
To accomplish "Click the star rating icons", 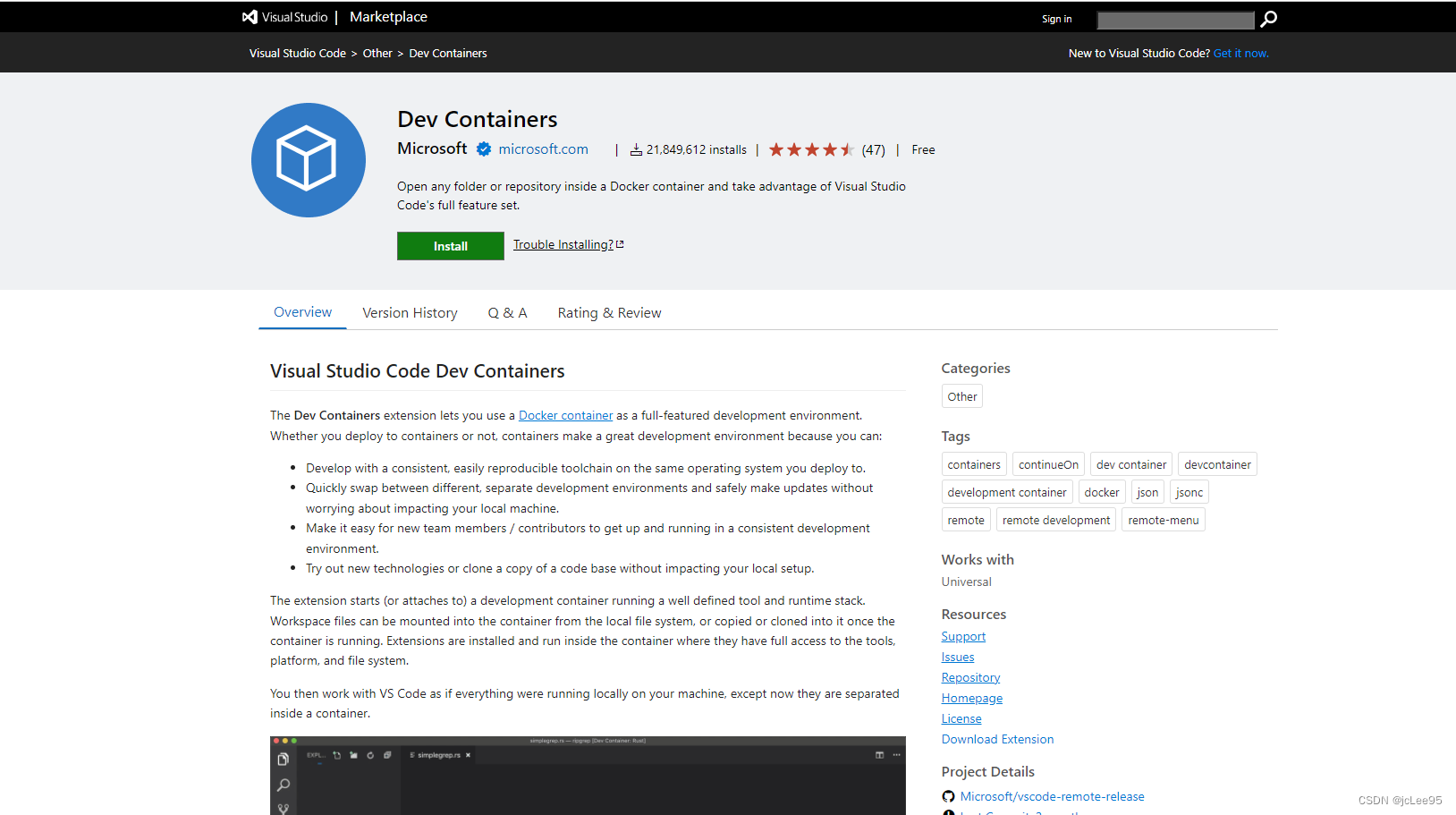I will pyautogui.click(x=811, y=149).
